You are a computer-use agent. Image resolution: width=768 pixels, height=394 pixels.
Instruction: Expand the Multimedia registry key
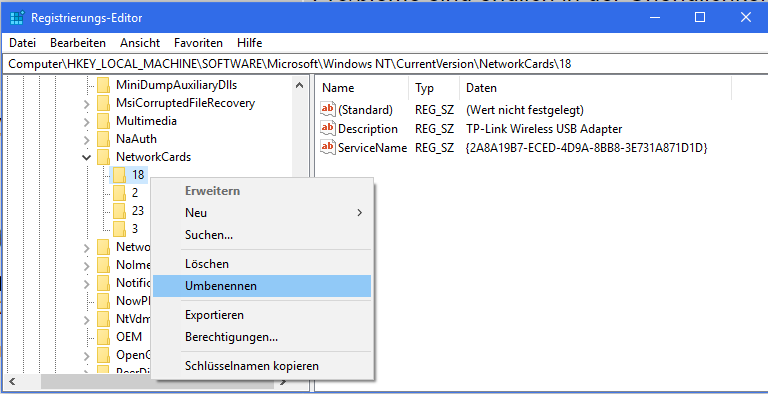pyautogui.click(x=87, y=122)
